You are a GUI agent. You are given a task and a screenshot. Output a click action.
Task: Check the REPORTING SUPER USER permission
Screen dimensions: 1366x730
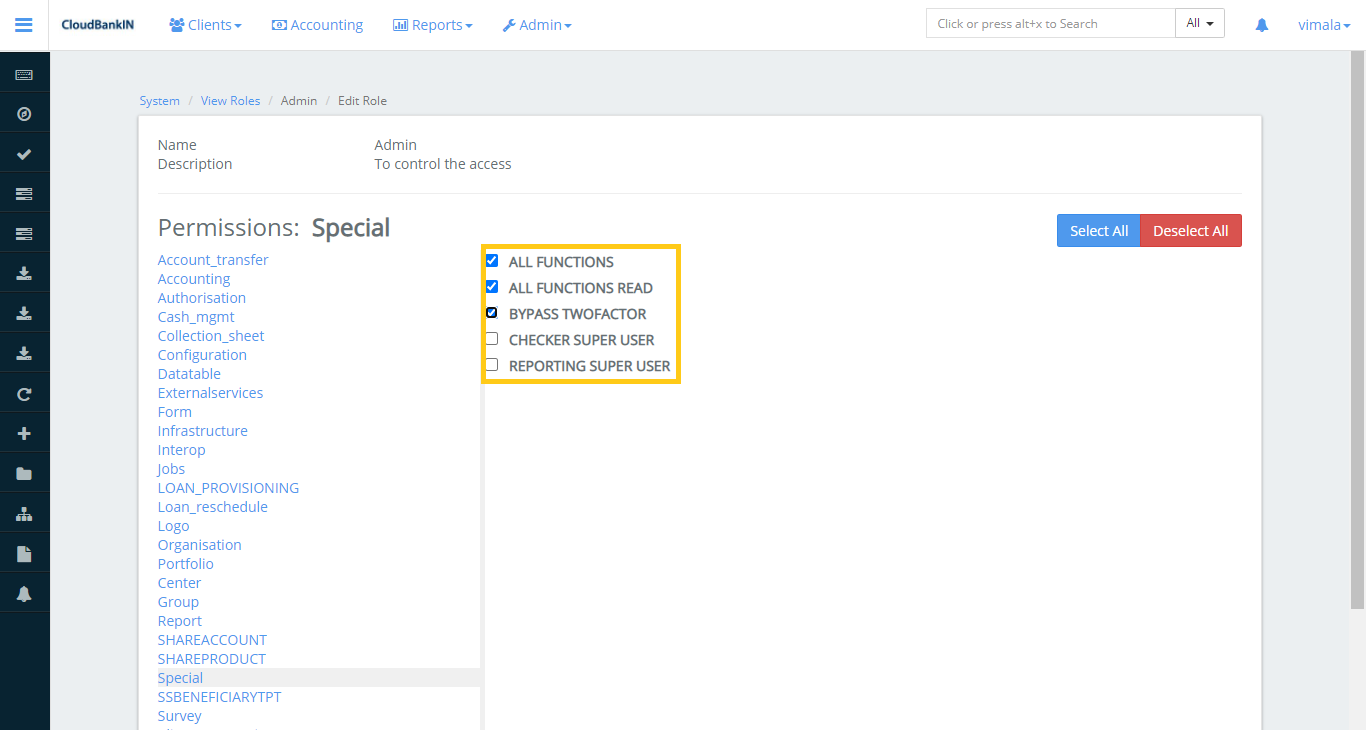(x=491, y=364)
